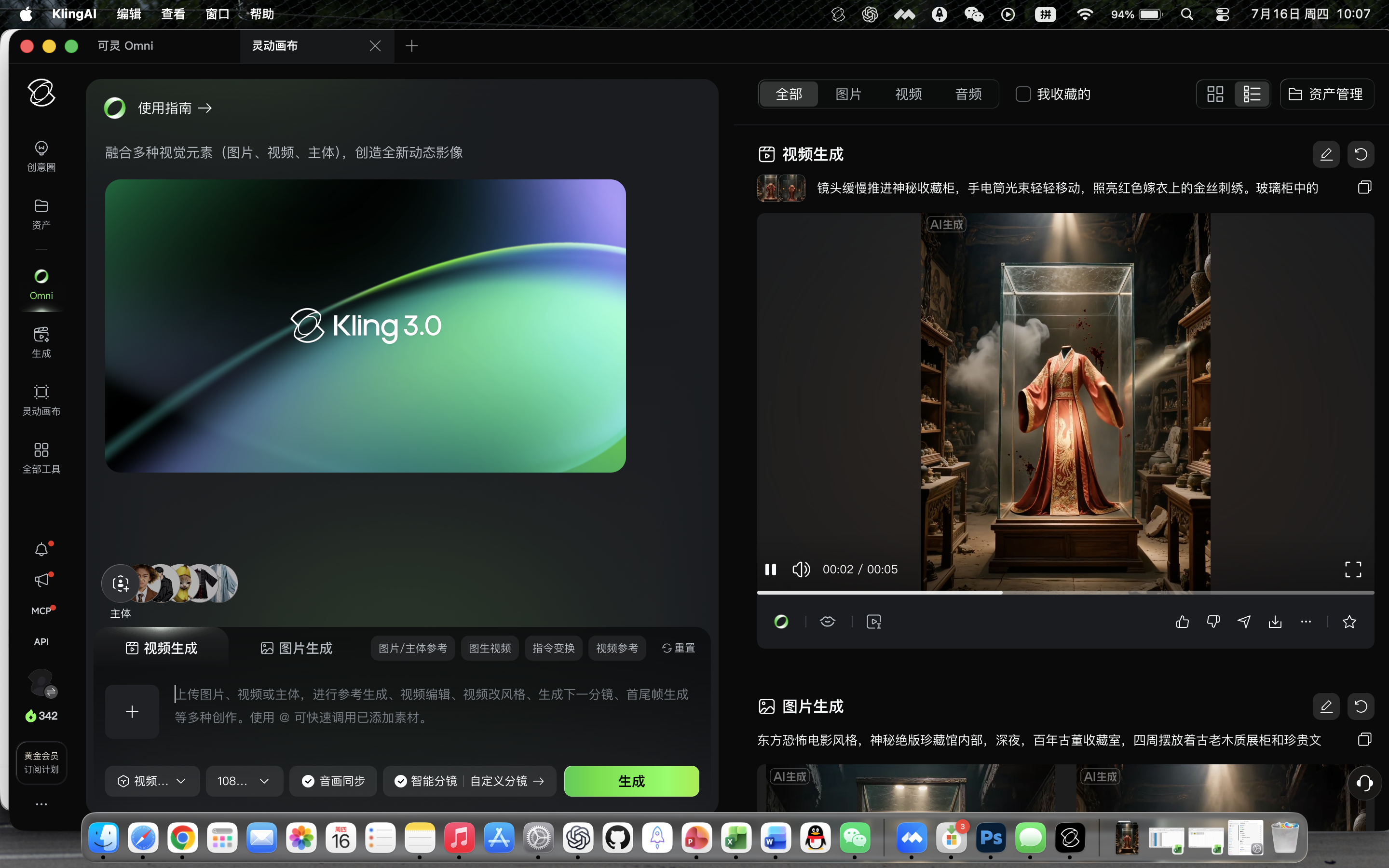Open 灵动画布 in the sidebar

[41, 401]
